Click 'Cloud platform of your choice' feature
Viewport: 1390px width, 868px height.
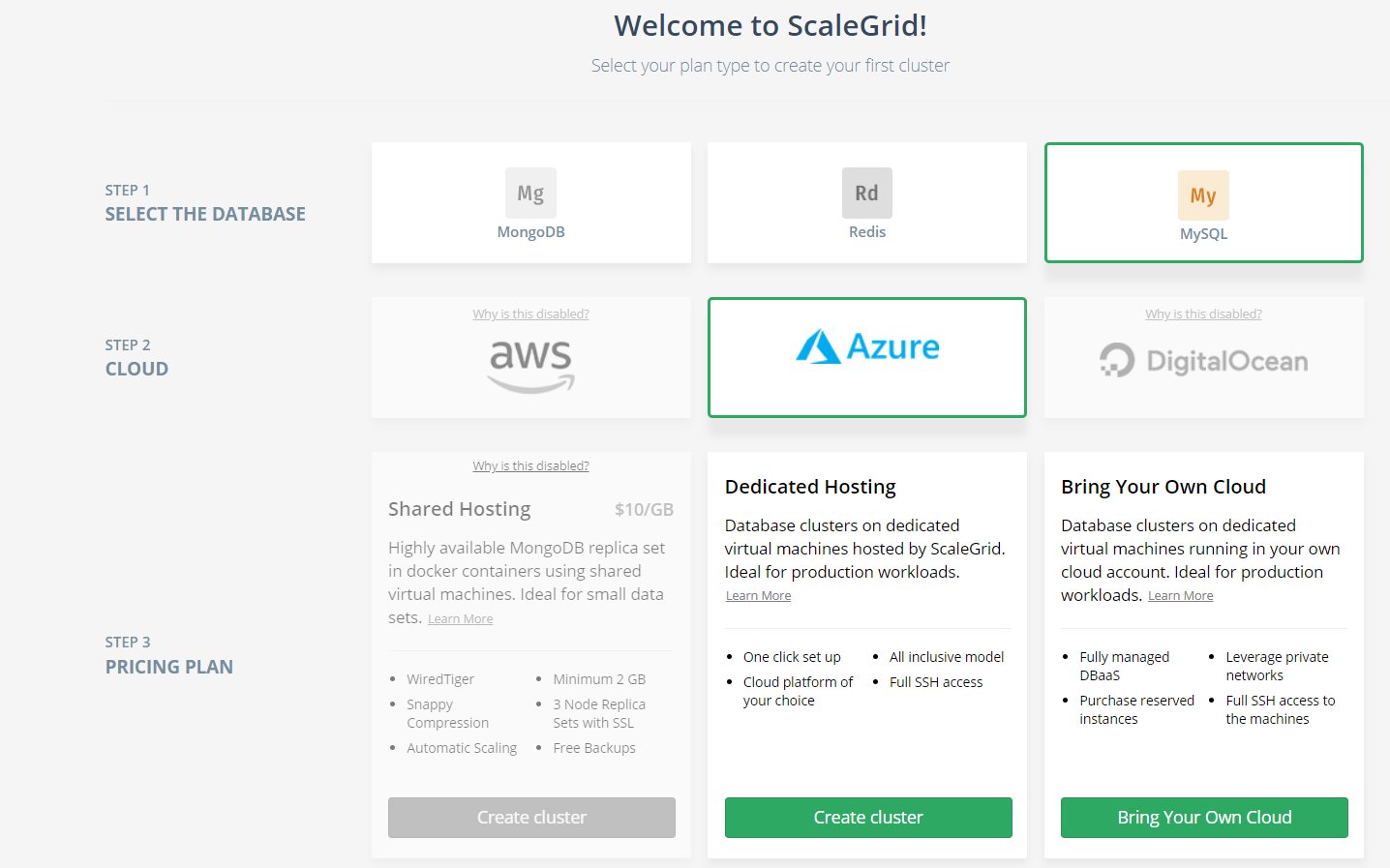[798, 691]
